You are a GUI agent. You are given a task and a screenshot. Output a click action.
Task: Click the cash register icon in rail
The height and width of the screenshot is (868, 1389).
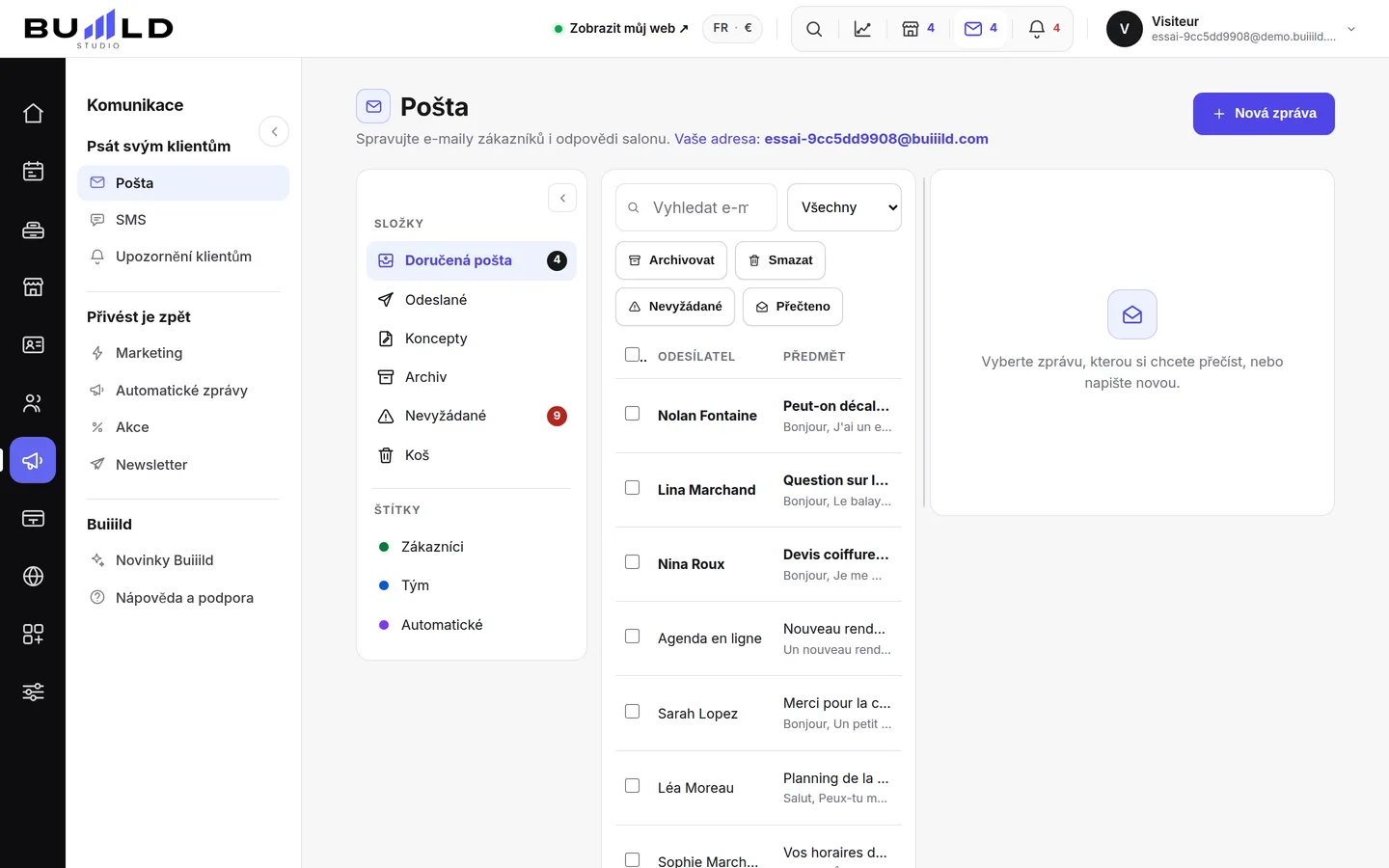pos(33,229)
